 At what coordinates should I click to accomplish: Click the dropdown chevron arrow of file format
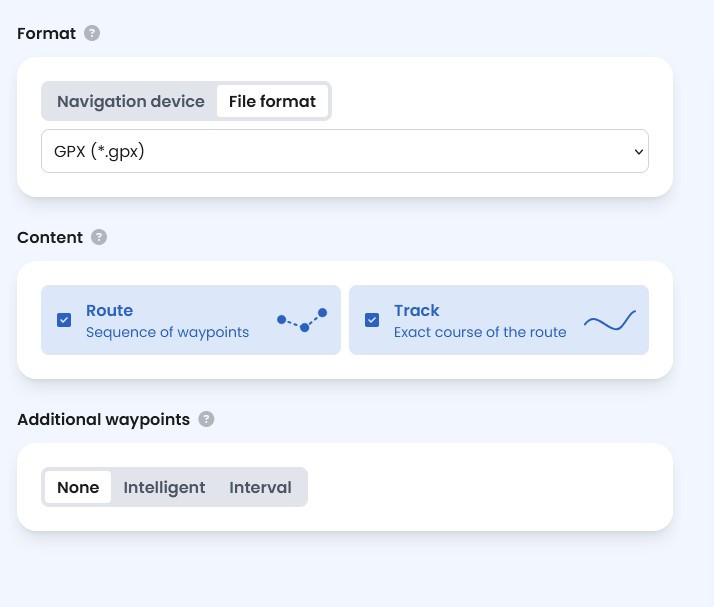point(639,152)
